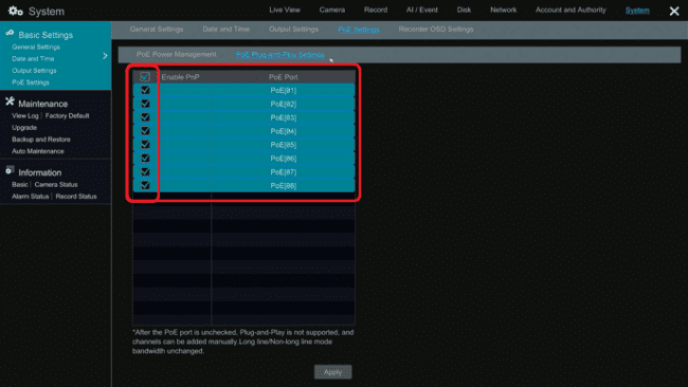This screenshot has width=688, height=387.
Task: Open Factory Default under Maintenance
Action: pyautogui.click(x=67, y=116)
